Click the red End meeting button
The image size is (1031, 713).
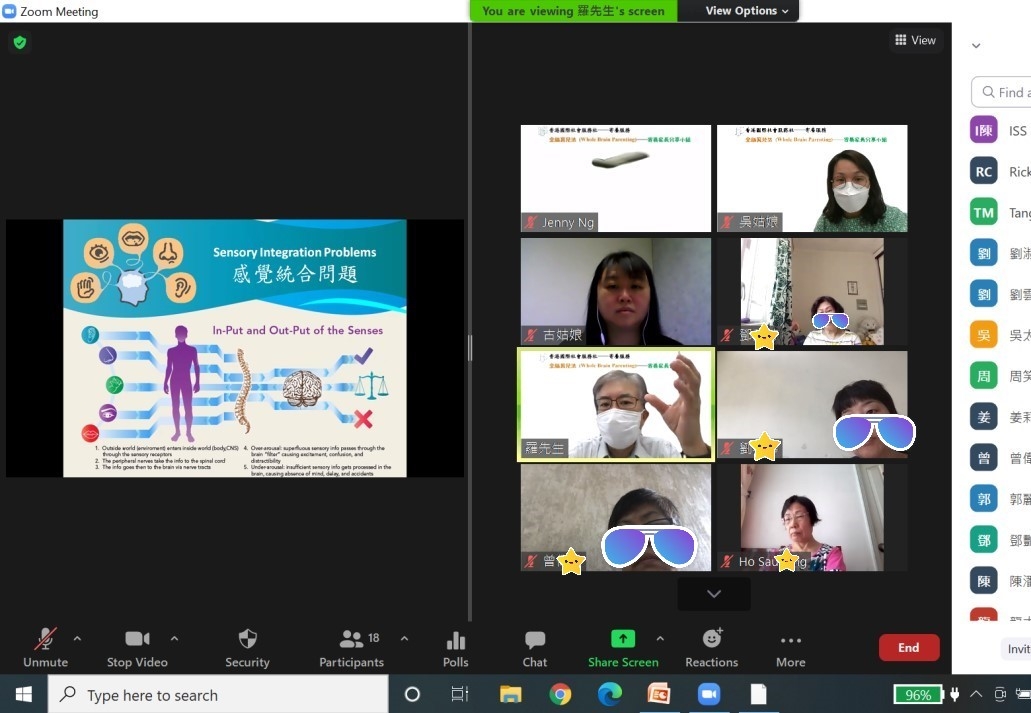point(908,647)
